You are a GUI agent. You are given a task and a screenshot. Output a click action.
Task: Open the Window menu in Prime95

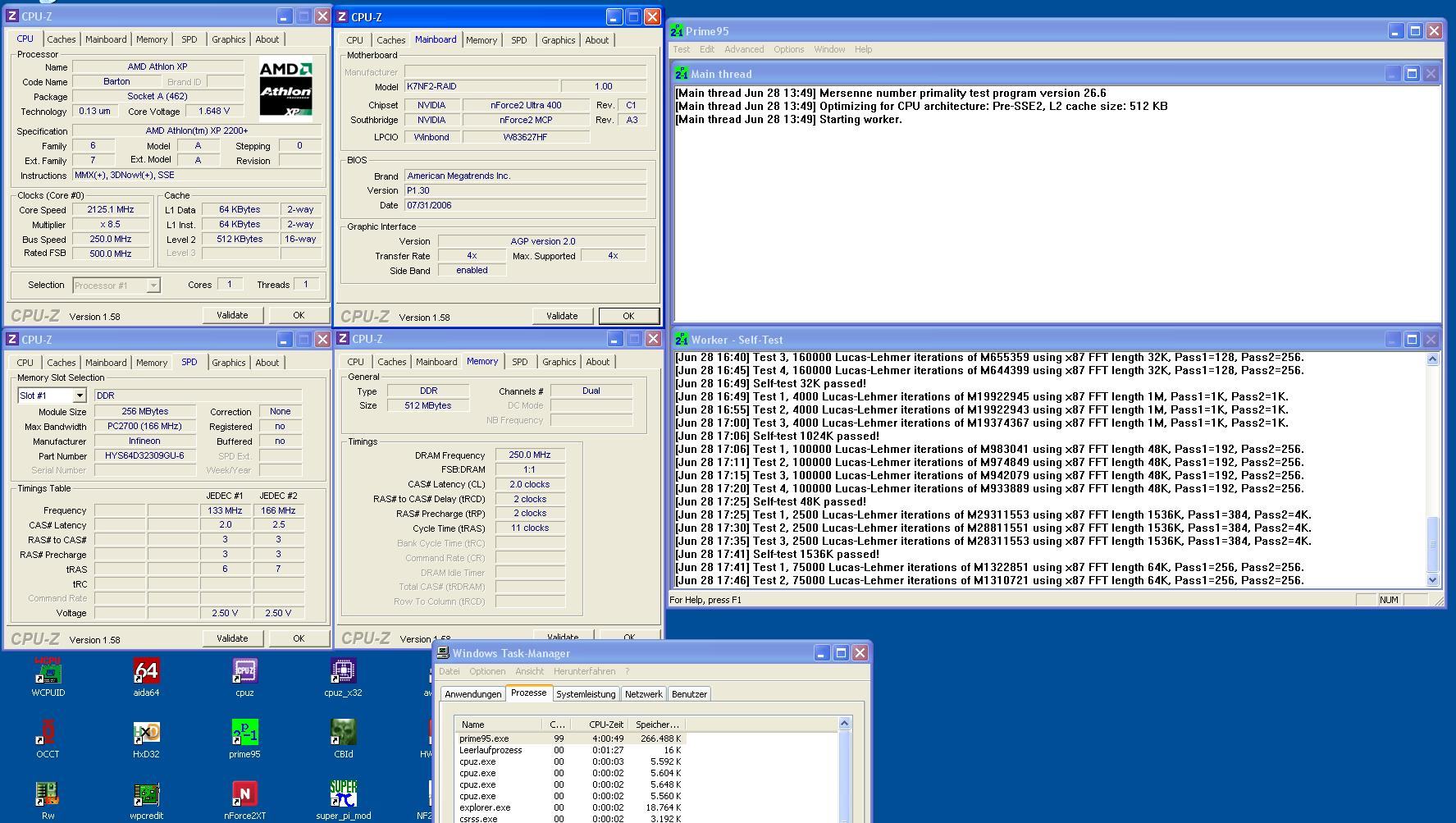(829, 49)
